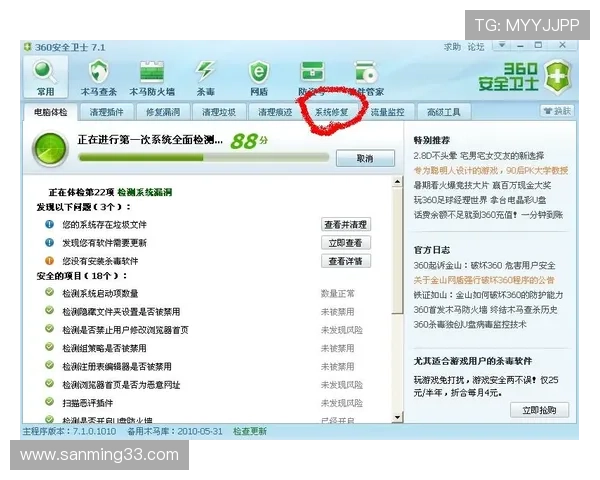Open orange link 关于金山网盾强行破坏360程序的公告
The image size is (600, 480).
(484, 280)
